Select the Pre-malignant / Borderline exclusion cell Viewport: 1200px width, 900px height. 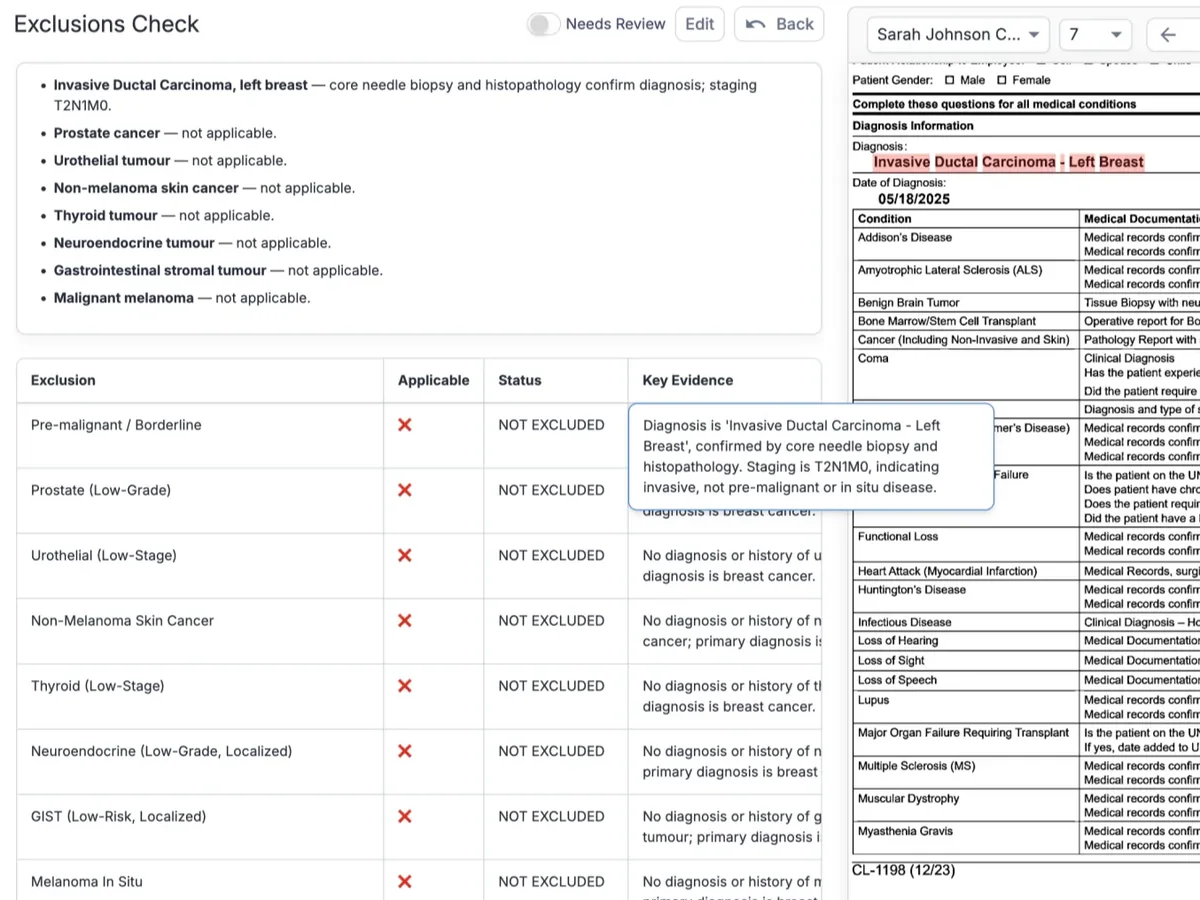[x=200, y=436]
